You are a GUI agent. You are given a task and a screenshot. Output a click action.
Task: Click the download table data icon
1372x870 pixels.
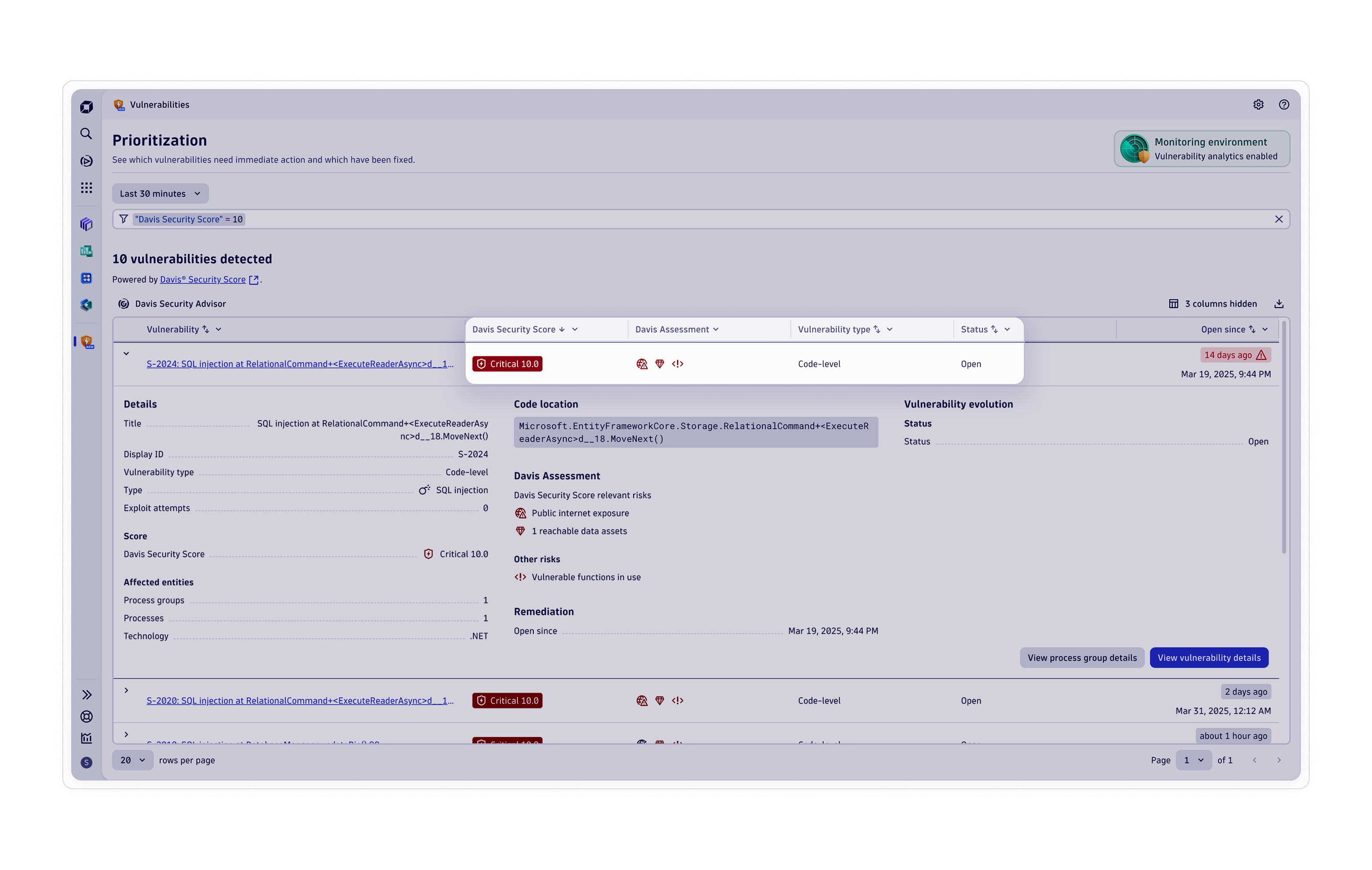pos(1279,304)
